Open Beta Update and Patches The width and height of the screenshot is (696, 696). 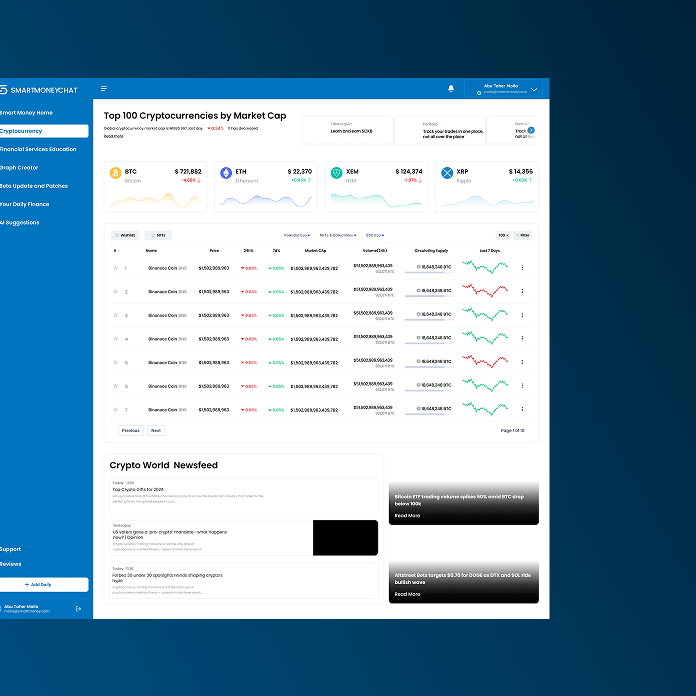coord(34,186)
